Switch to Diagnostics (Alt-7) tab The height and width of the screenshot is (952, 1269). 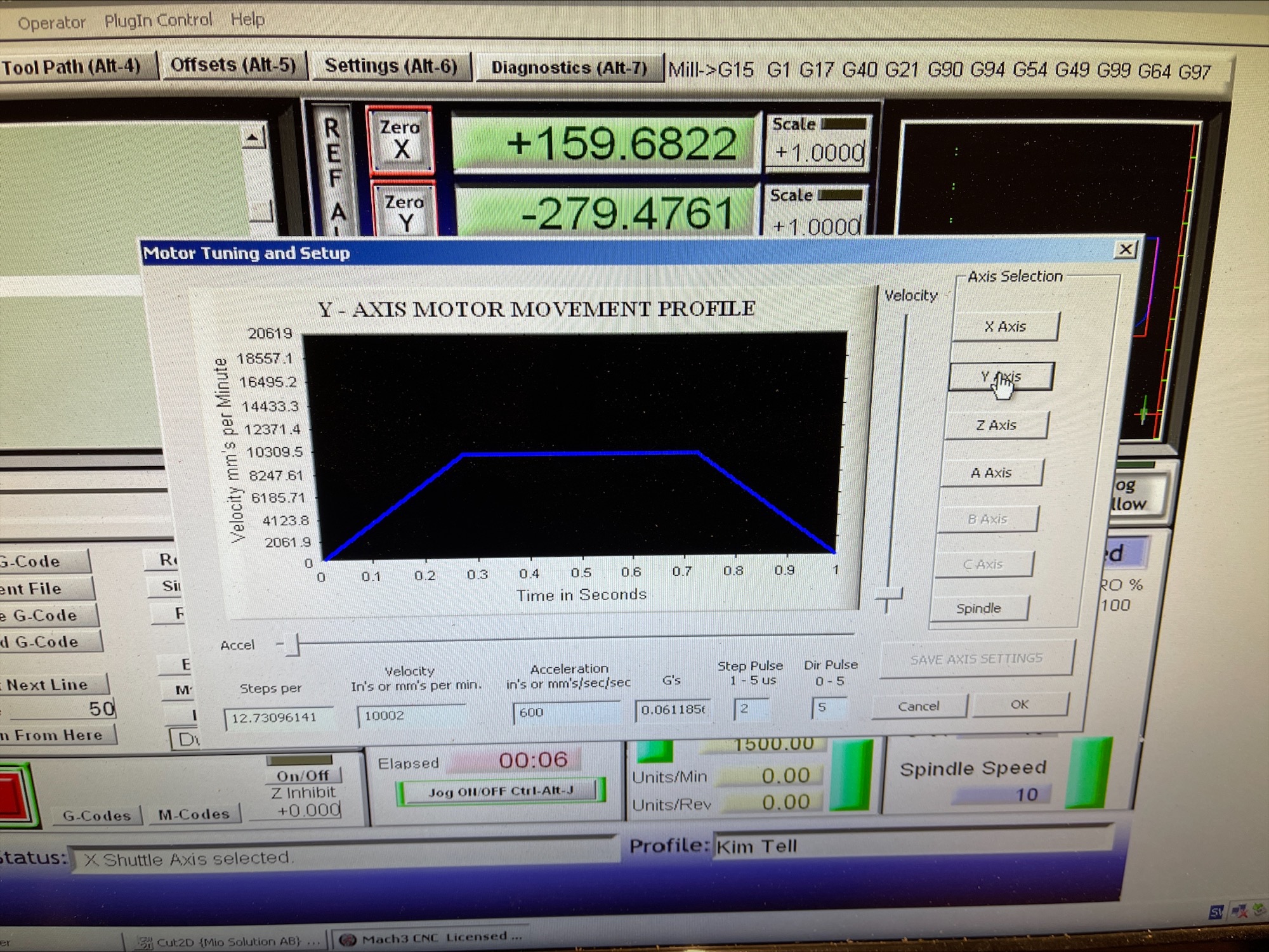pos(569,67)
